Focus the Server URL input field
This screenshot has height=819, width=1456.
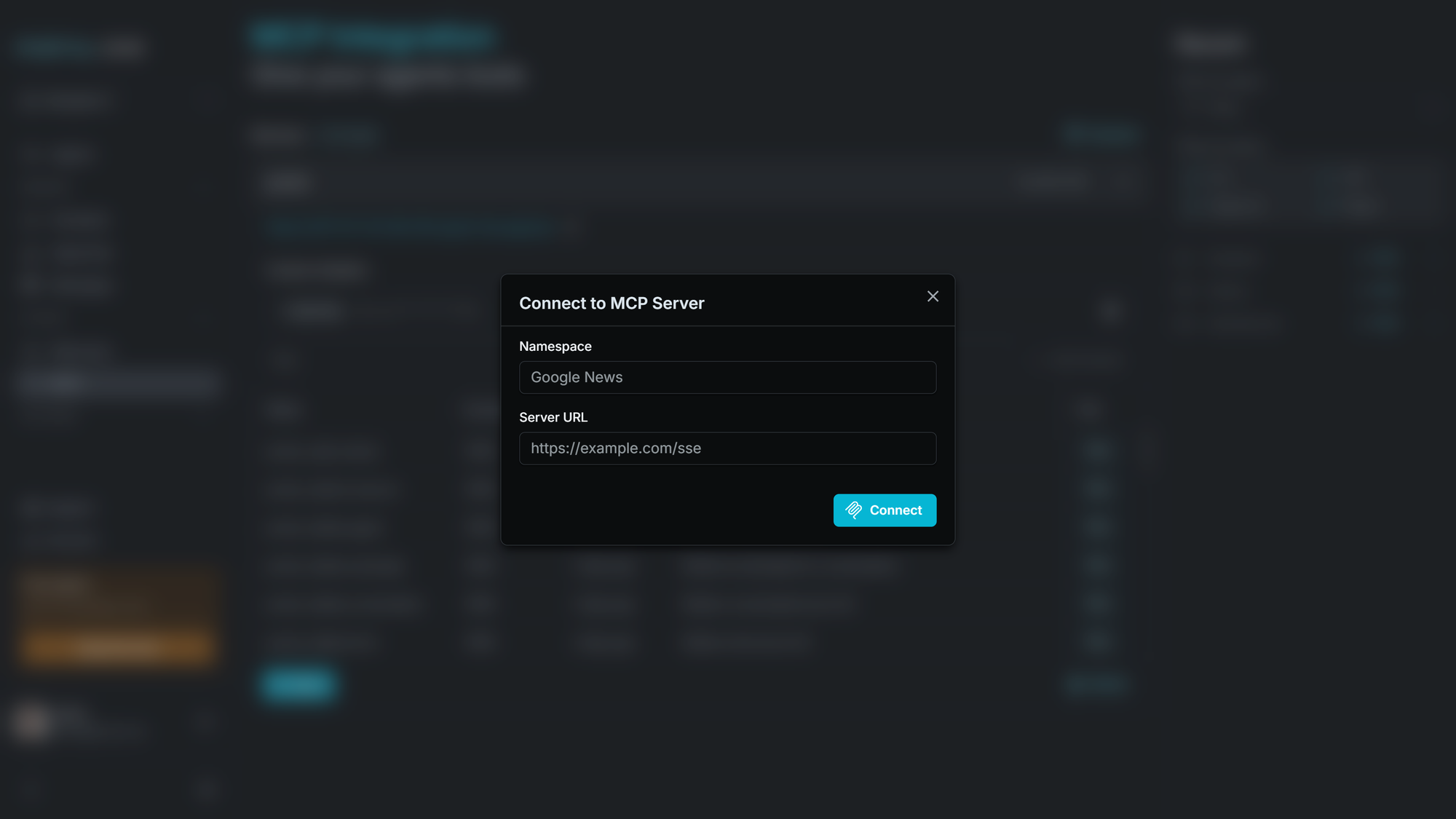point(727,448)
